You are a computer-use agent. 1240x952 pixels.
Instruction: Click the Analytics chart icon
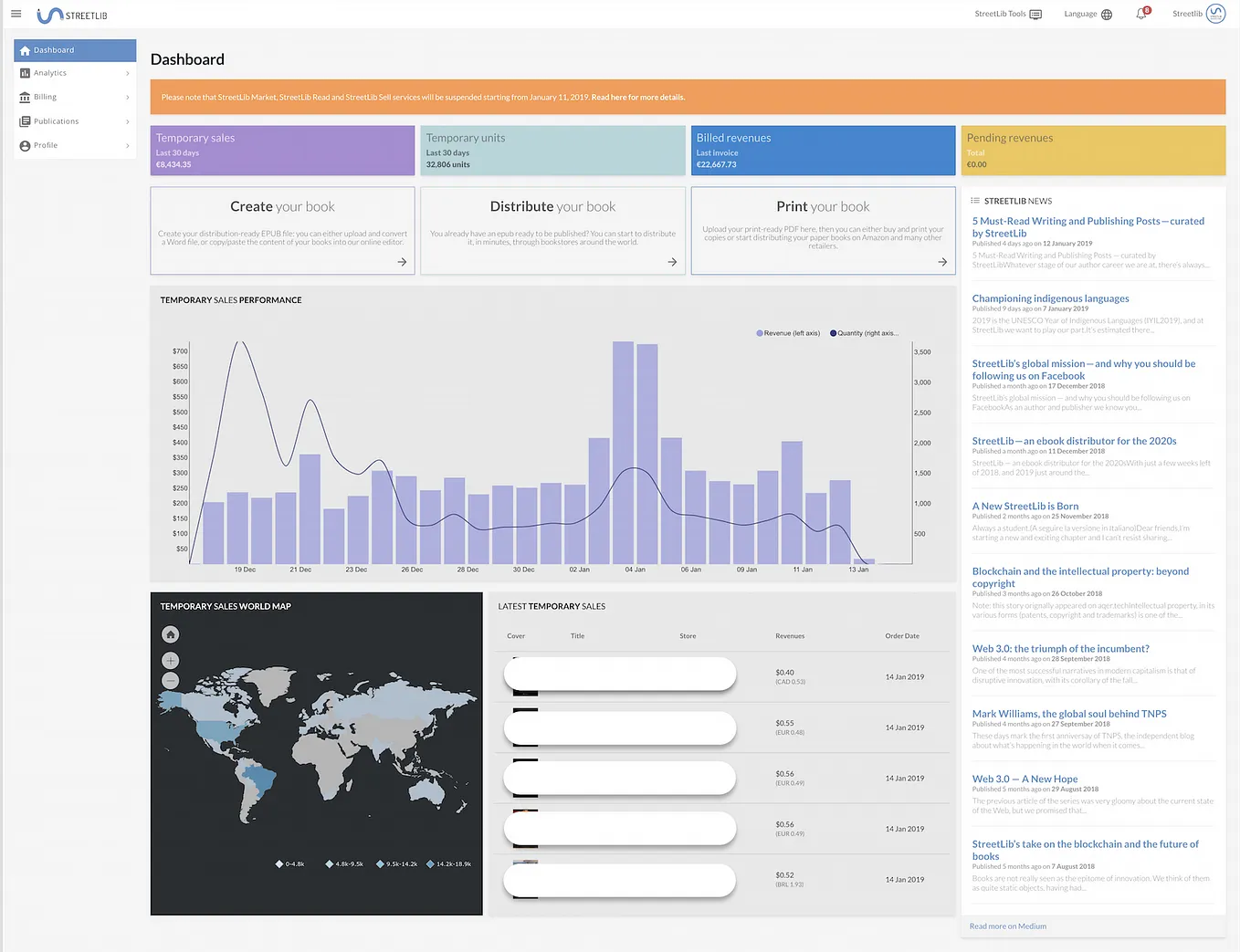25,73
